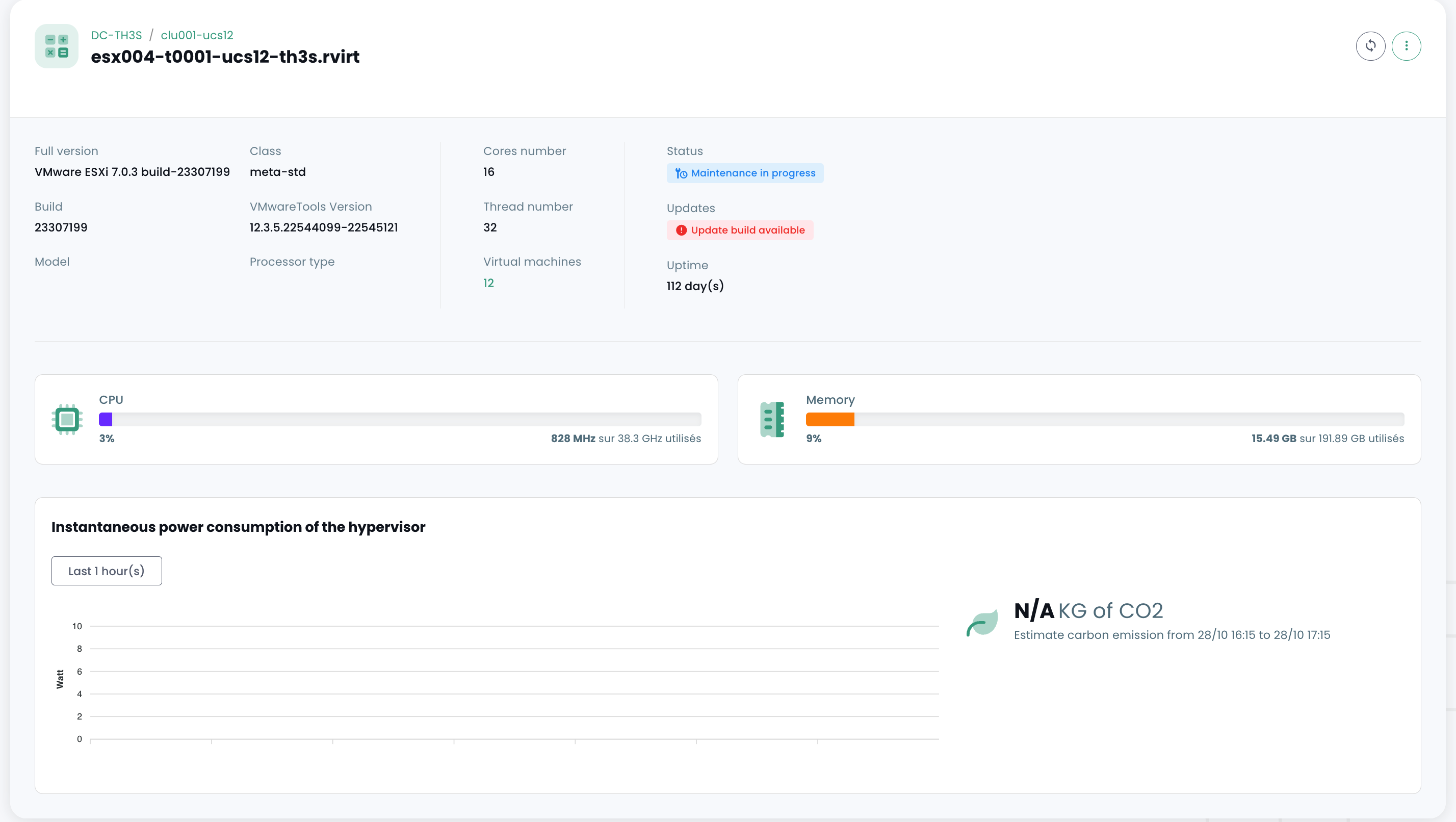Click the refresh icon button

[x=1370, y=46]
